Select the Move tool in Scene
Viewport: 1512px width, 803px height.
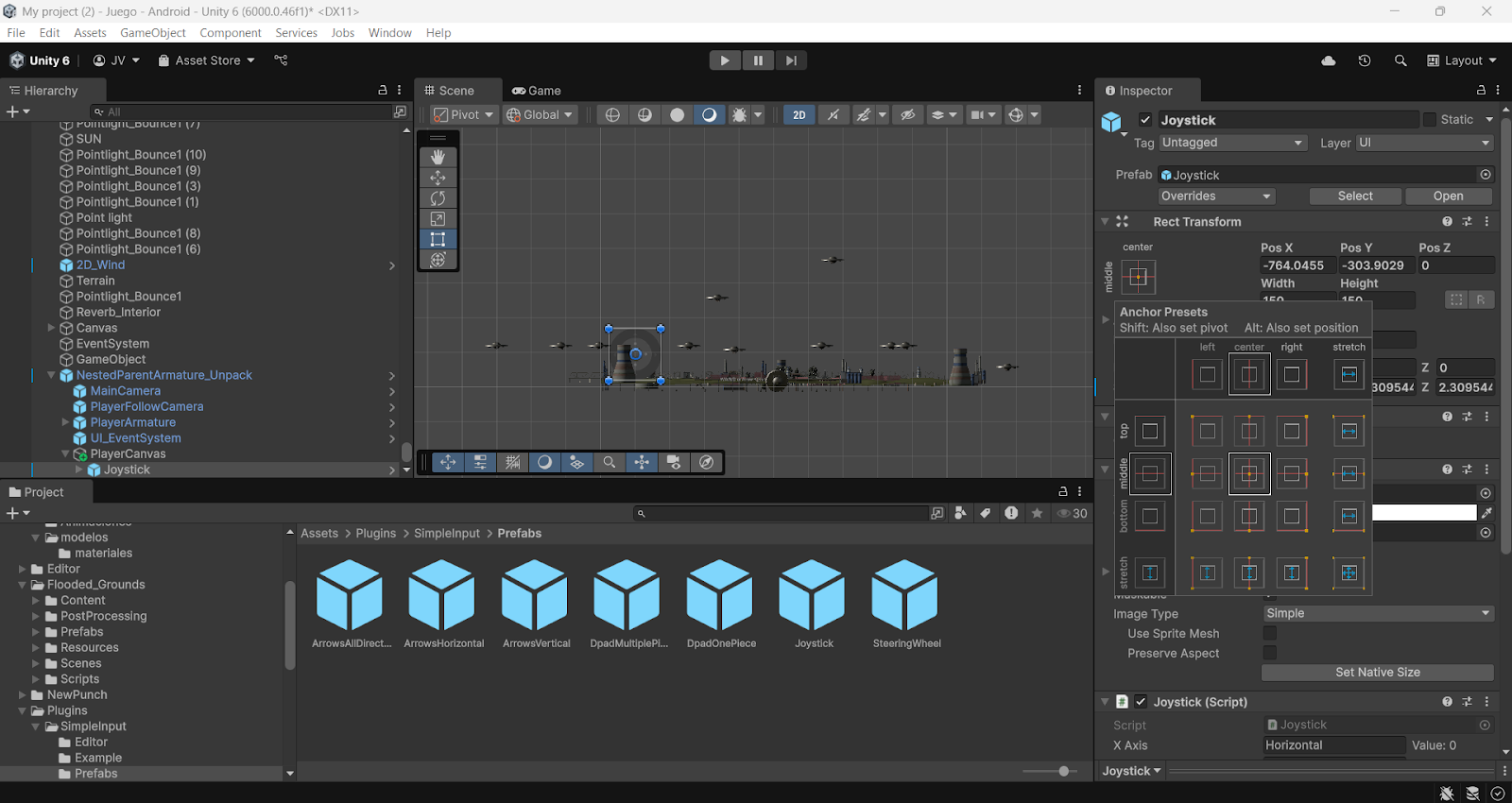point(438,178)
